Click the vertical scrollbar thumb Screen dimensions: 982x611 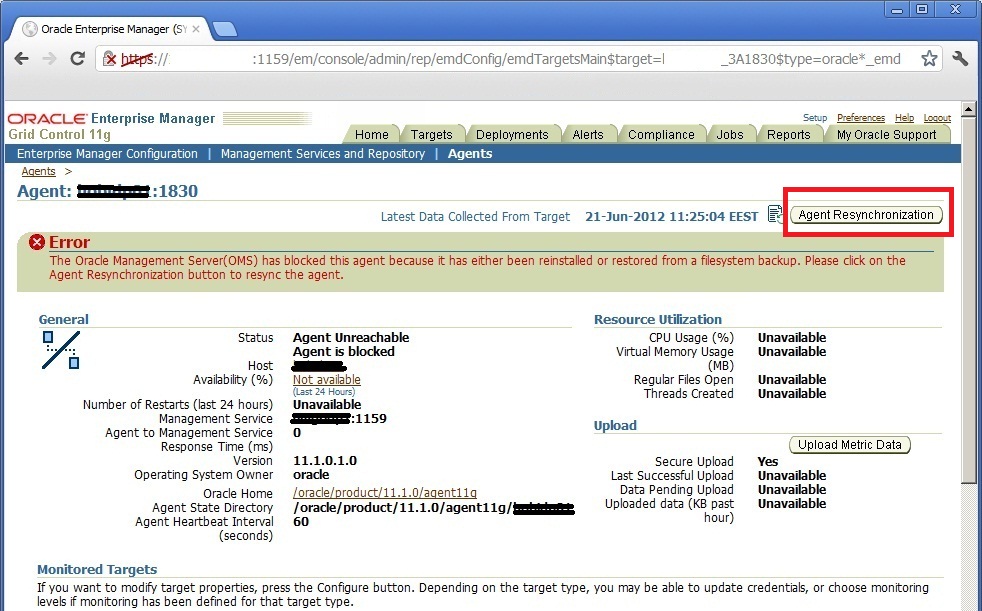[x=969, y=300]
